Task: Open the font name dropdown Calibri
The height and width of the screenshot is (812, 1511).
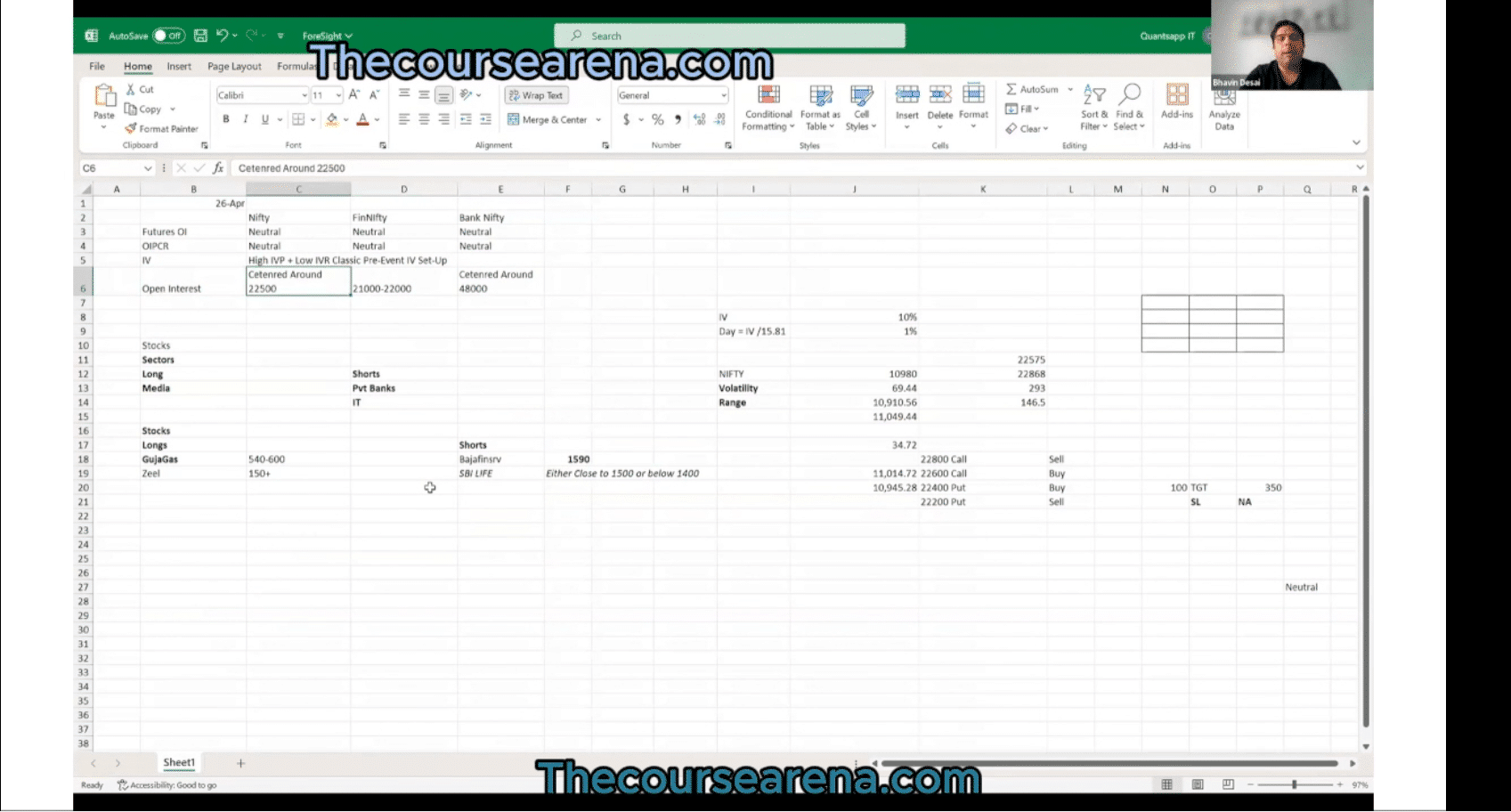Action: (x=304, y=95)
